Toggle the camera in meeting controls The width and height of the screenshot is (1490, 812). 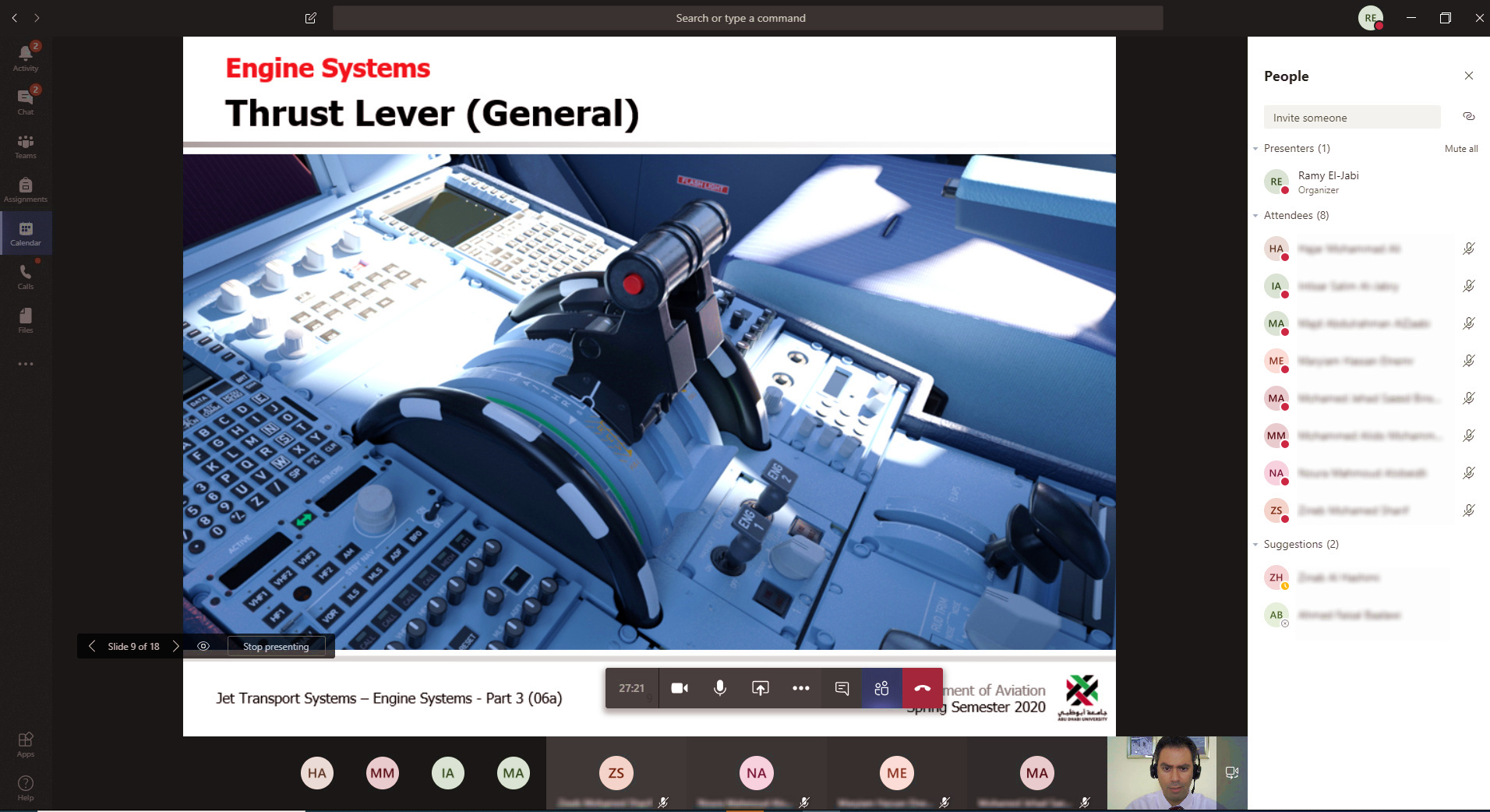pos(680,688)
